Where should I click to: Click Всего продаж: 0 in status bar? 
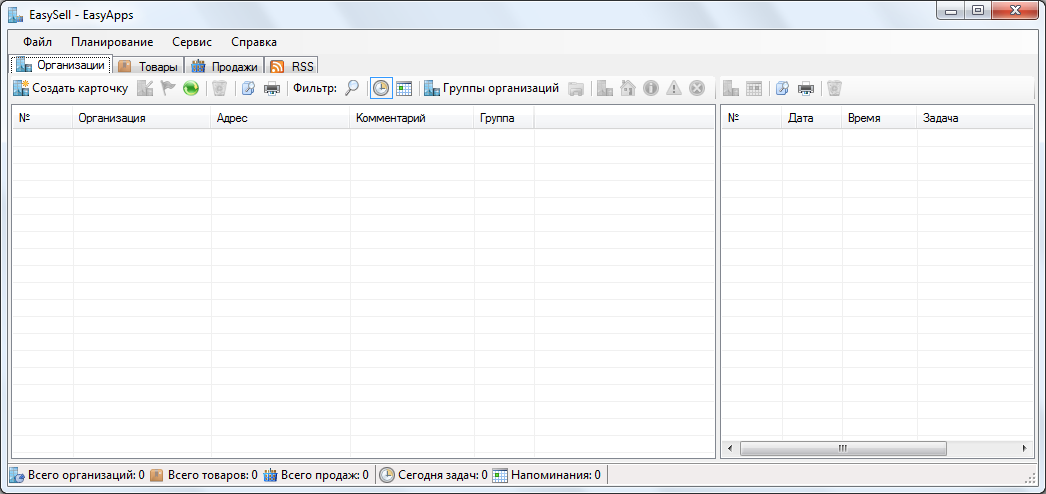click(x=316, y=475)
